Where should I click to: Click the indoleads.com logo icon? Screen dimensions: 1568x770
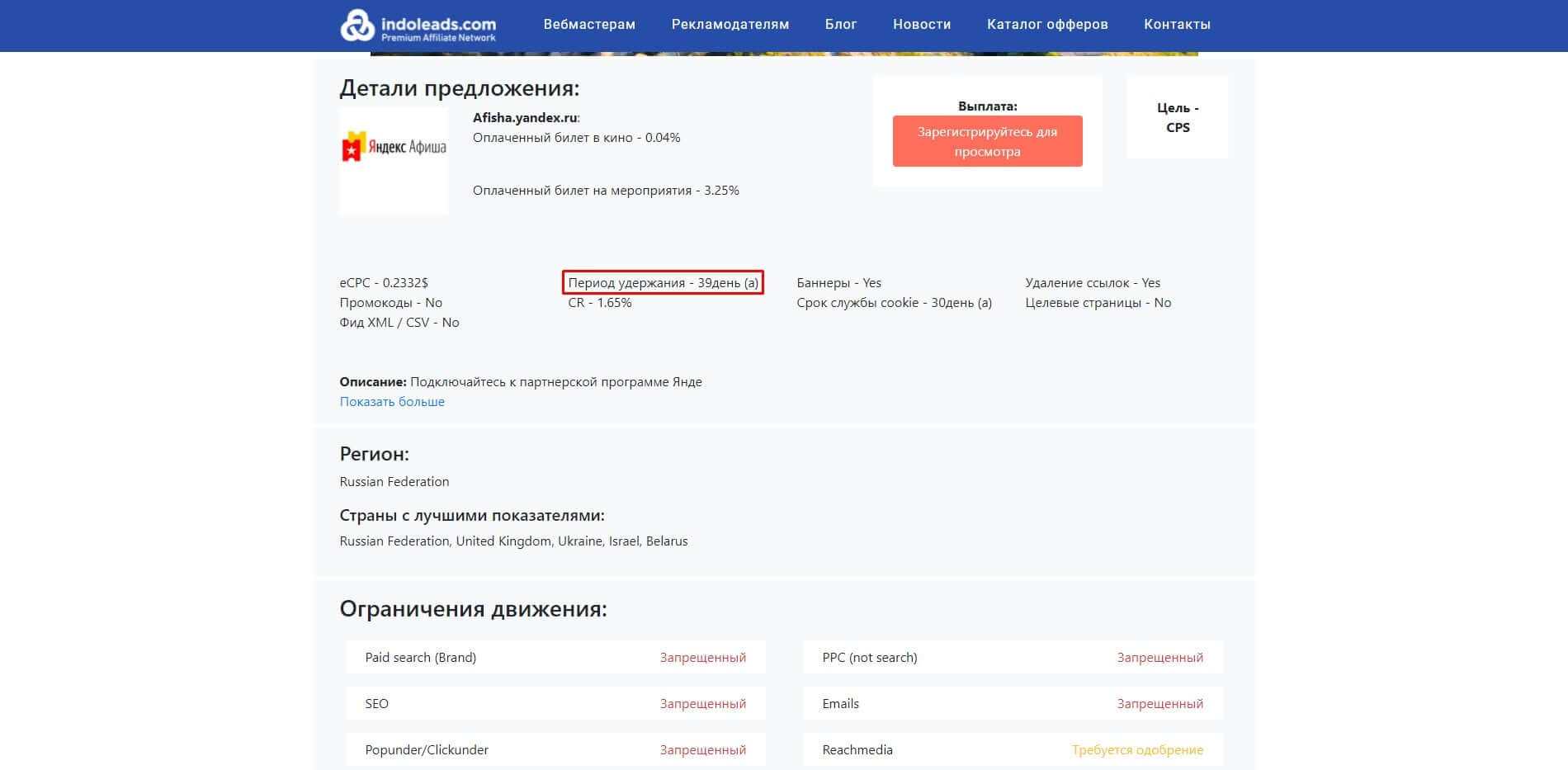pos(357,25)
